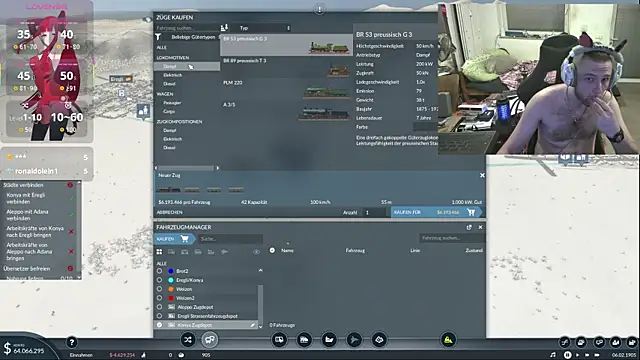This screenshot has height=360, width=640.
Task: Select the Eregli/Konya line radio button
Action: point(160,280)
